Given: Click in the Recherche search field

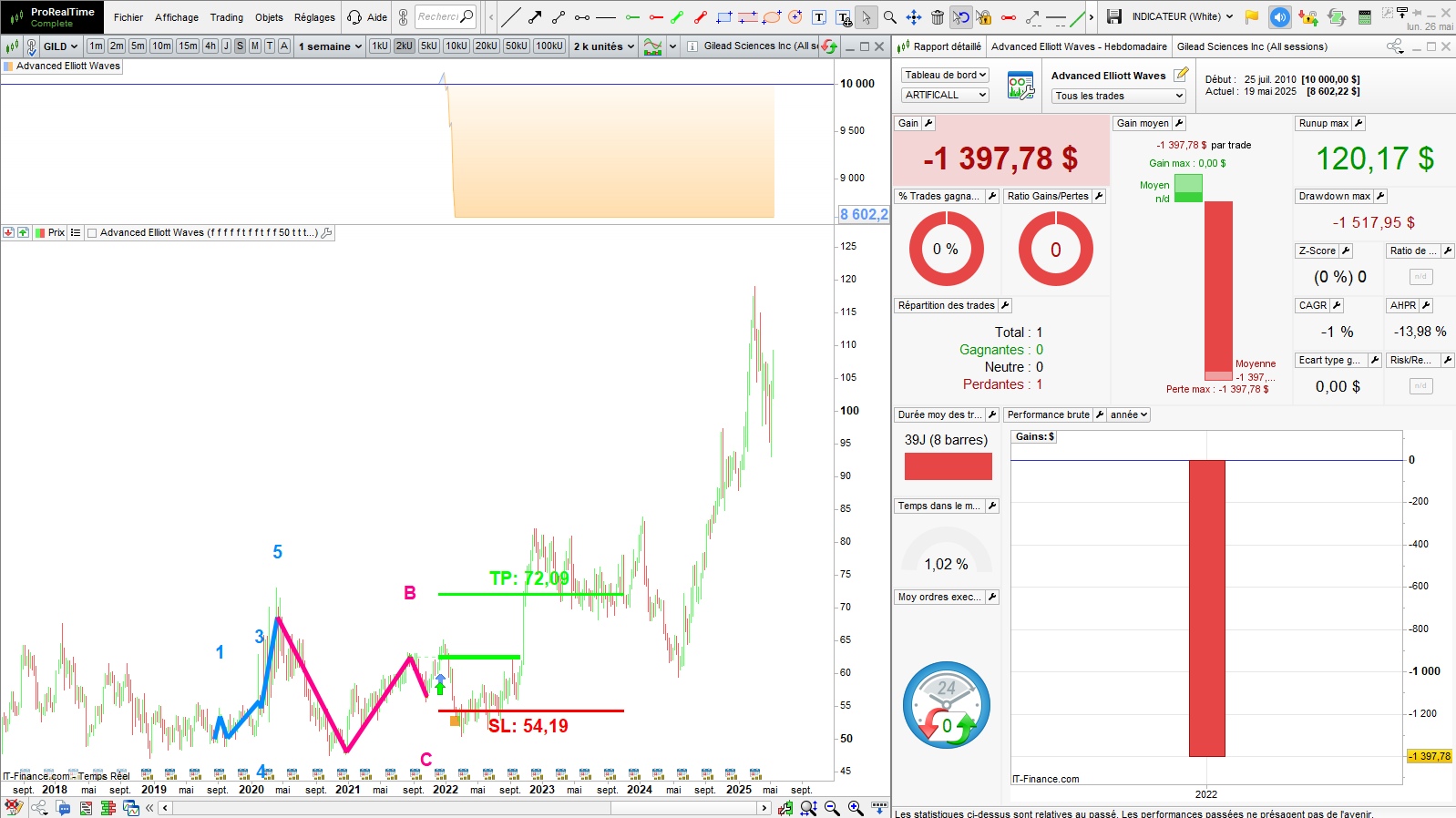Looking at the screenshot, I should click(x=446, y=16).
